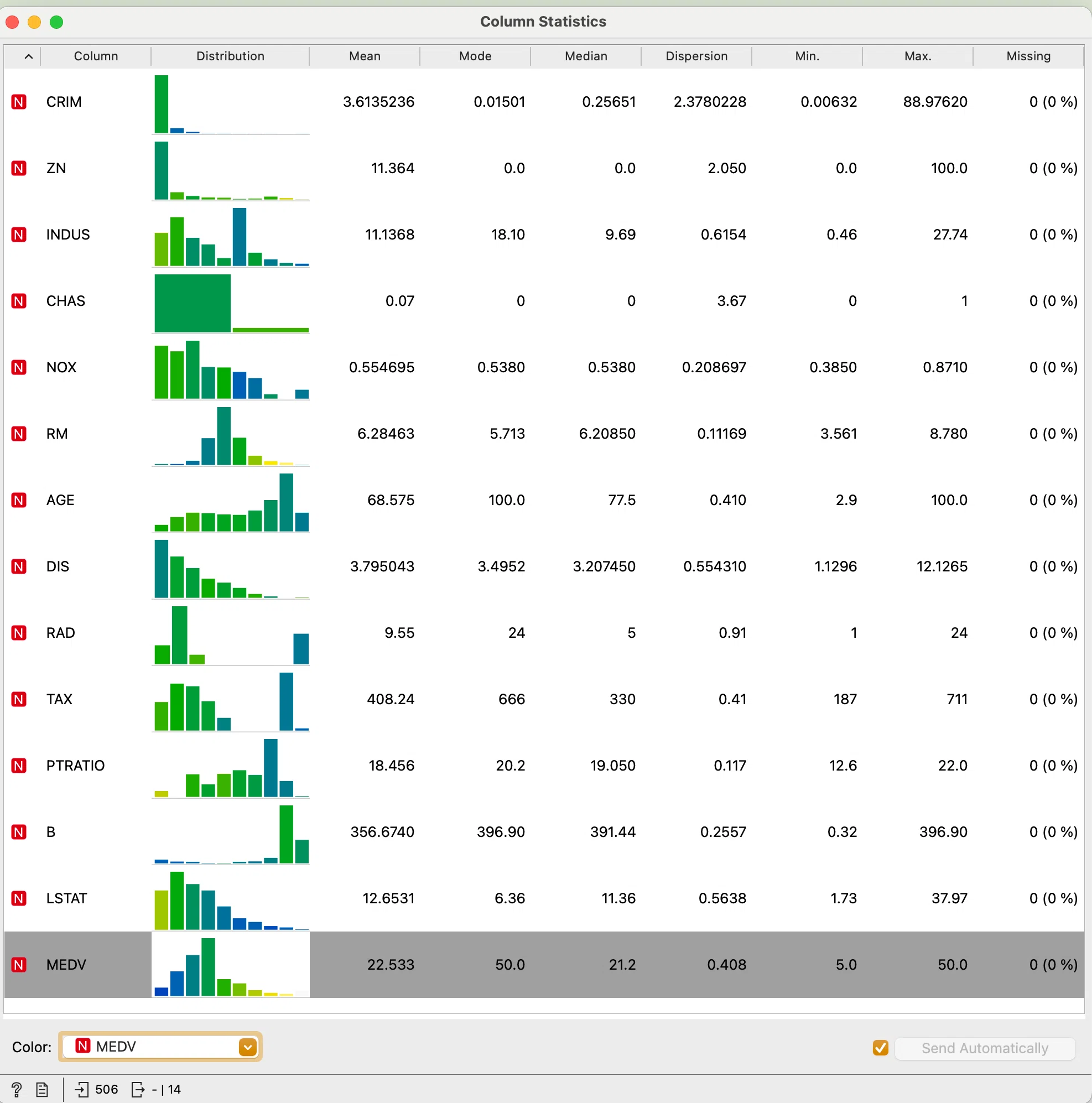
Task: Click the NOX dispersion value 0.208697
Action: coord(714,367)
